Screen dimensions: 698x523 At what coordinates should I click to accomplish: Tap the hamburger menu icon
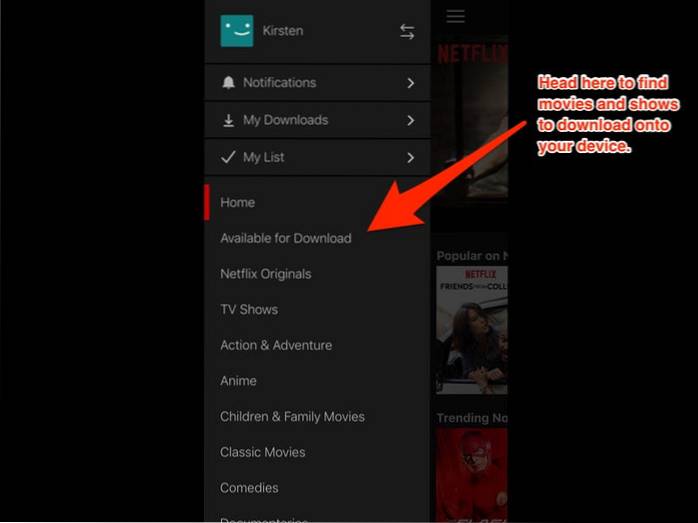[x=456, y=16]
